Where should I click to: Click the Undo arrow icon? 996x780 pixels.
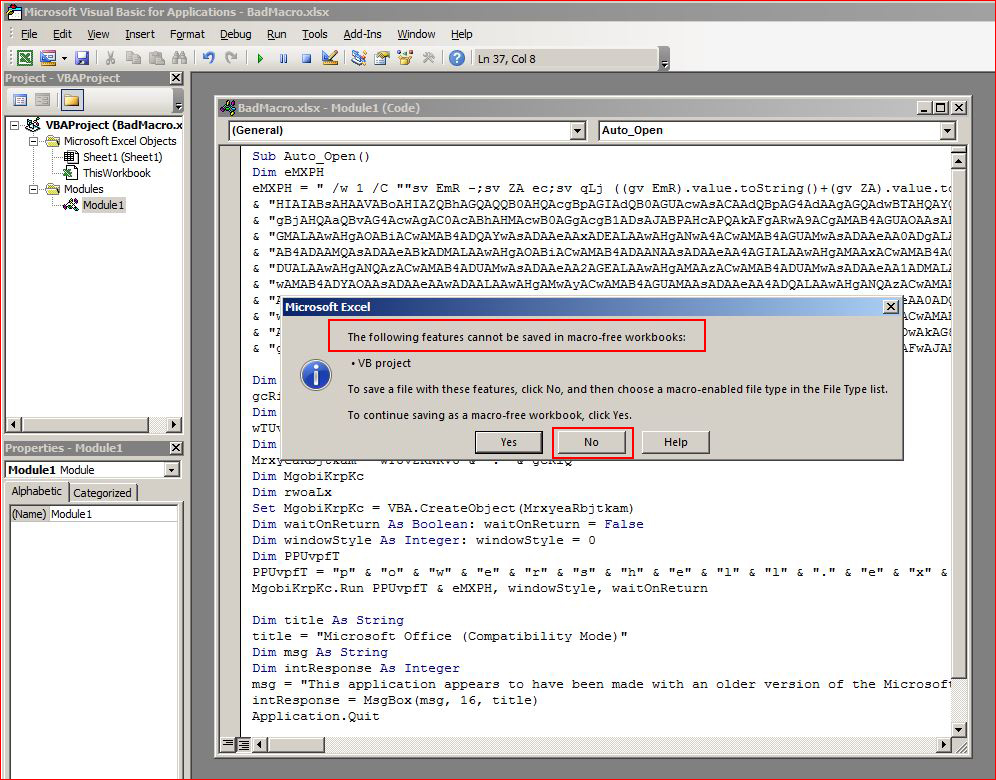pyautogui.click(x=208, y=58)
